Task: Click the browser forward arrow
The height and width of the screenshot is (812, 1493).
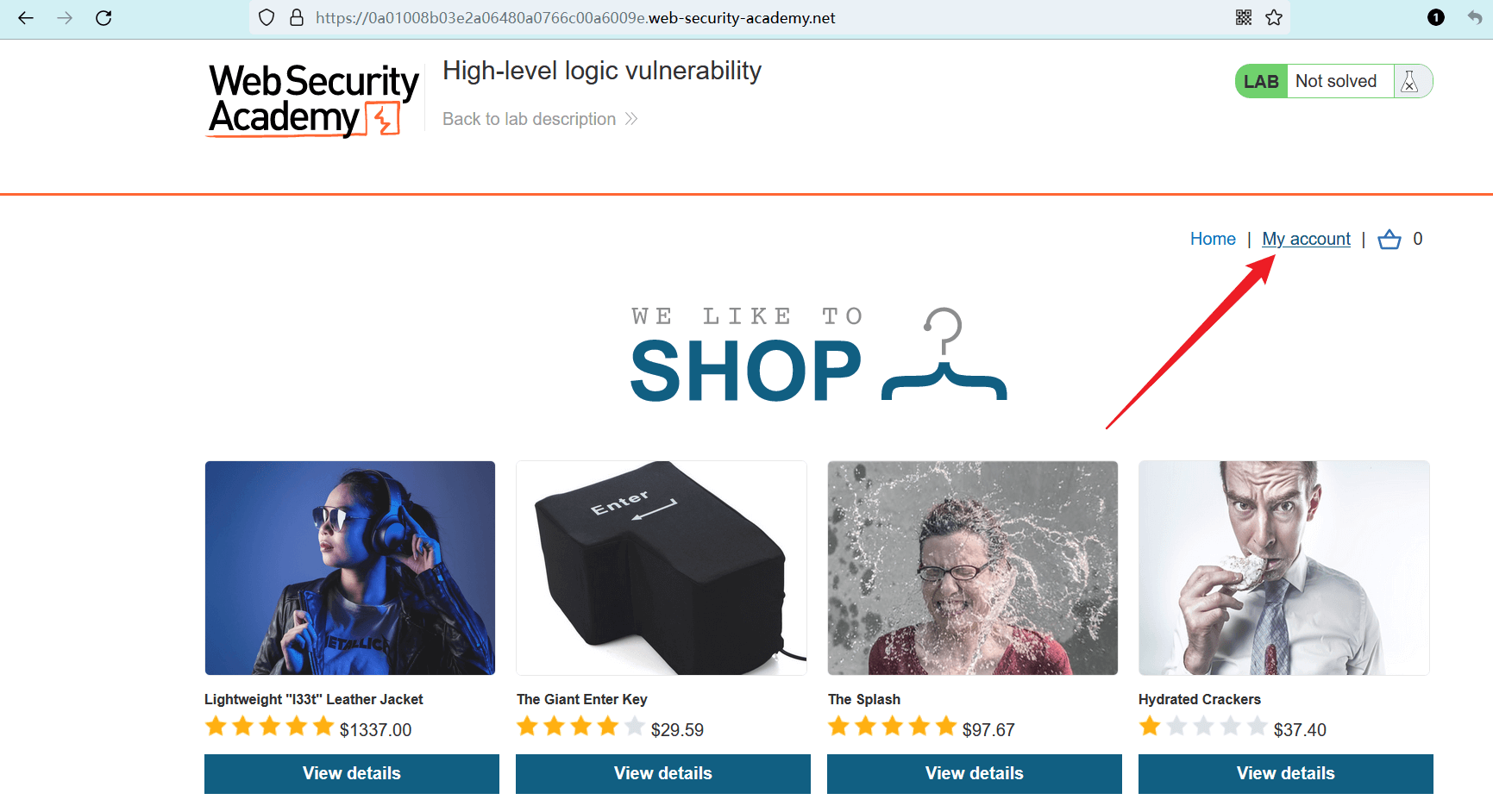Action: pyautogui.click(x=65, y=17)
